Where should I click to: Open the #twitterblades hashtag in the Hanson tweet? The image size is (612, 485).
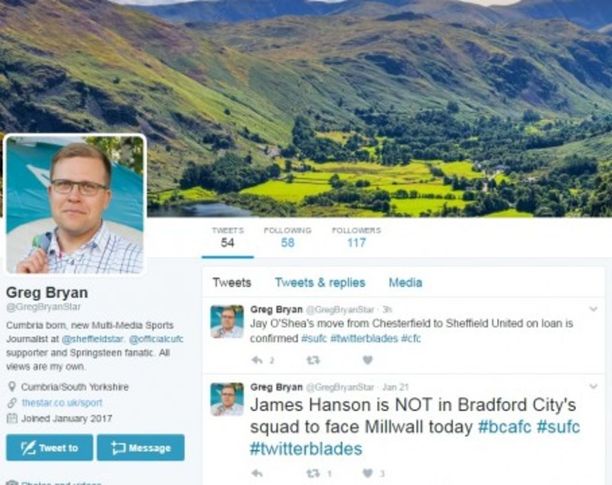point(306,449)
